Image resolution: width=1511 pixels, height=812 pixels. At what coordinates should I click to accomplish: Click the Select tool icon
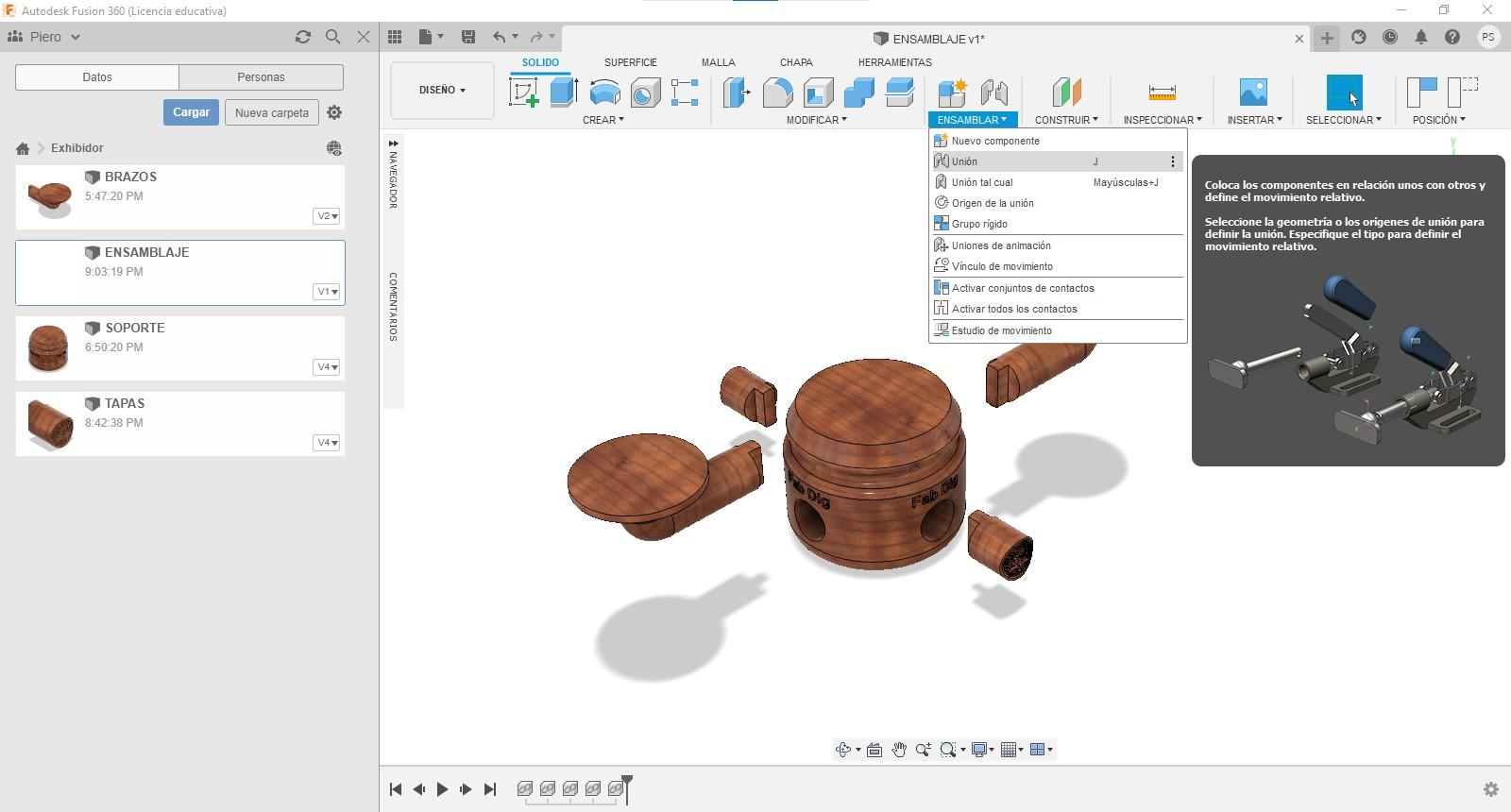(1344, 93)
